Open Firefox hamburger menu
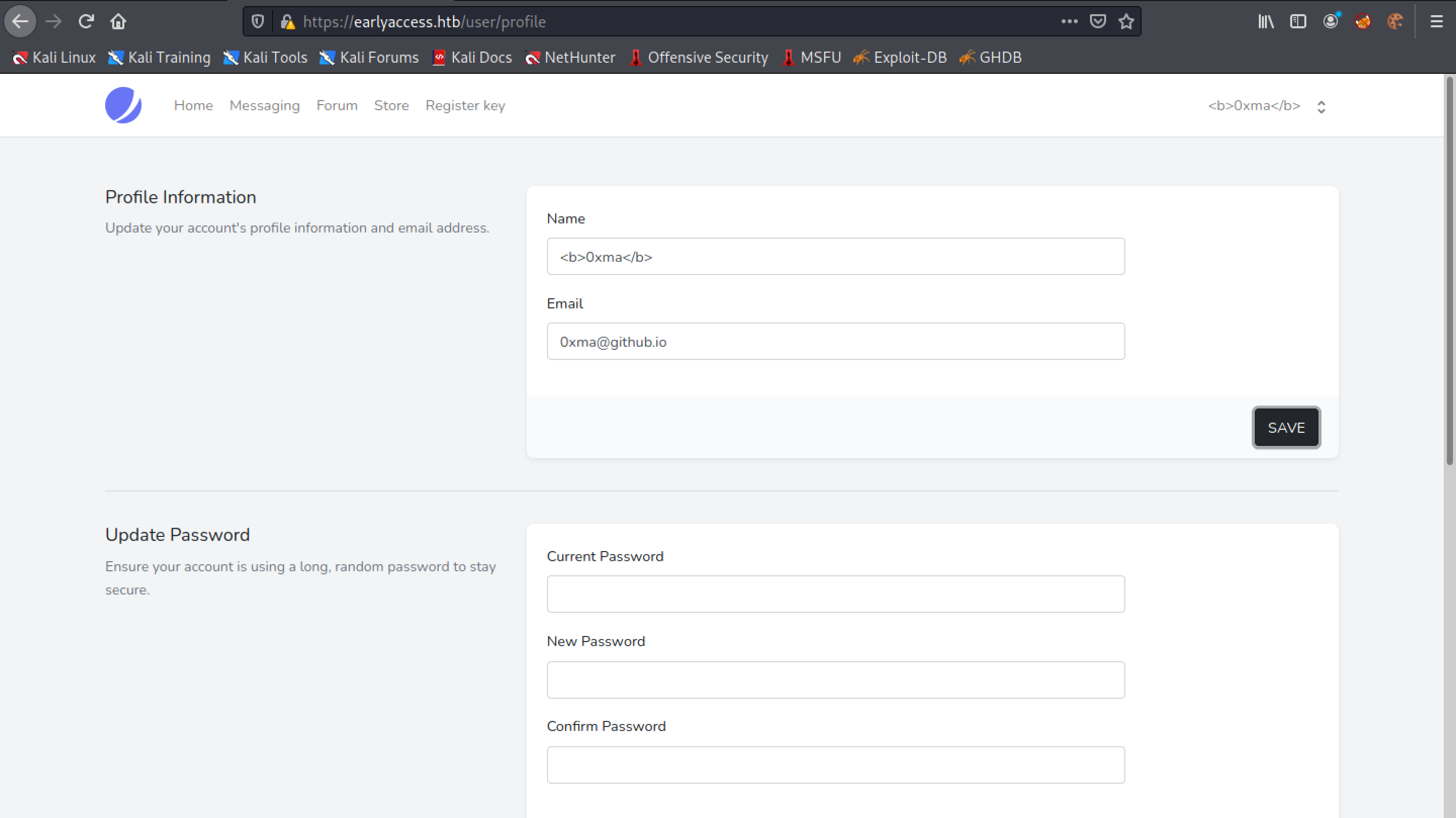The image size is (1456, 818). tap(1436, 21)
